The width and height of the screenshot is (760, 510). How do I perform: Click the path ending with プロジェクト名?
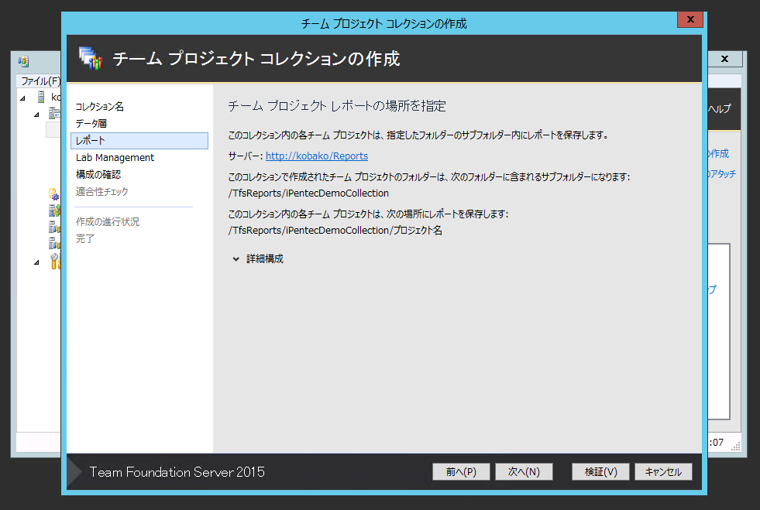click(x=335, y=230)
